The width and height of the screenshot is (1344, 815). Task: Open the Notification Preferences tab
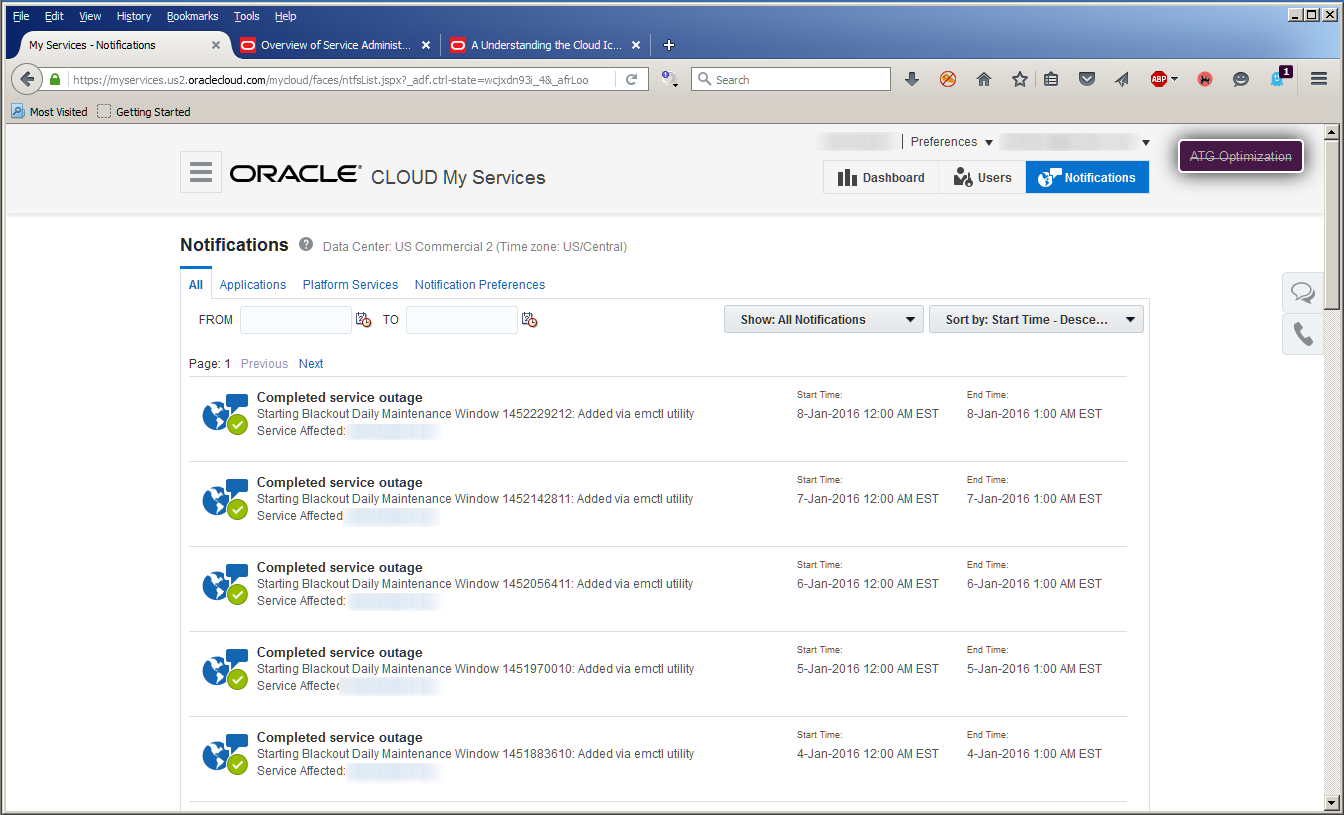point(480,285)
